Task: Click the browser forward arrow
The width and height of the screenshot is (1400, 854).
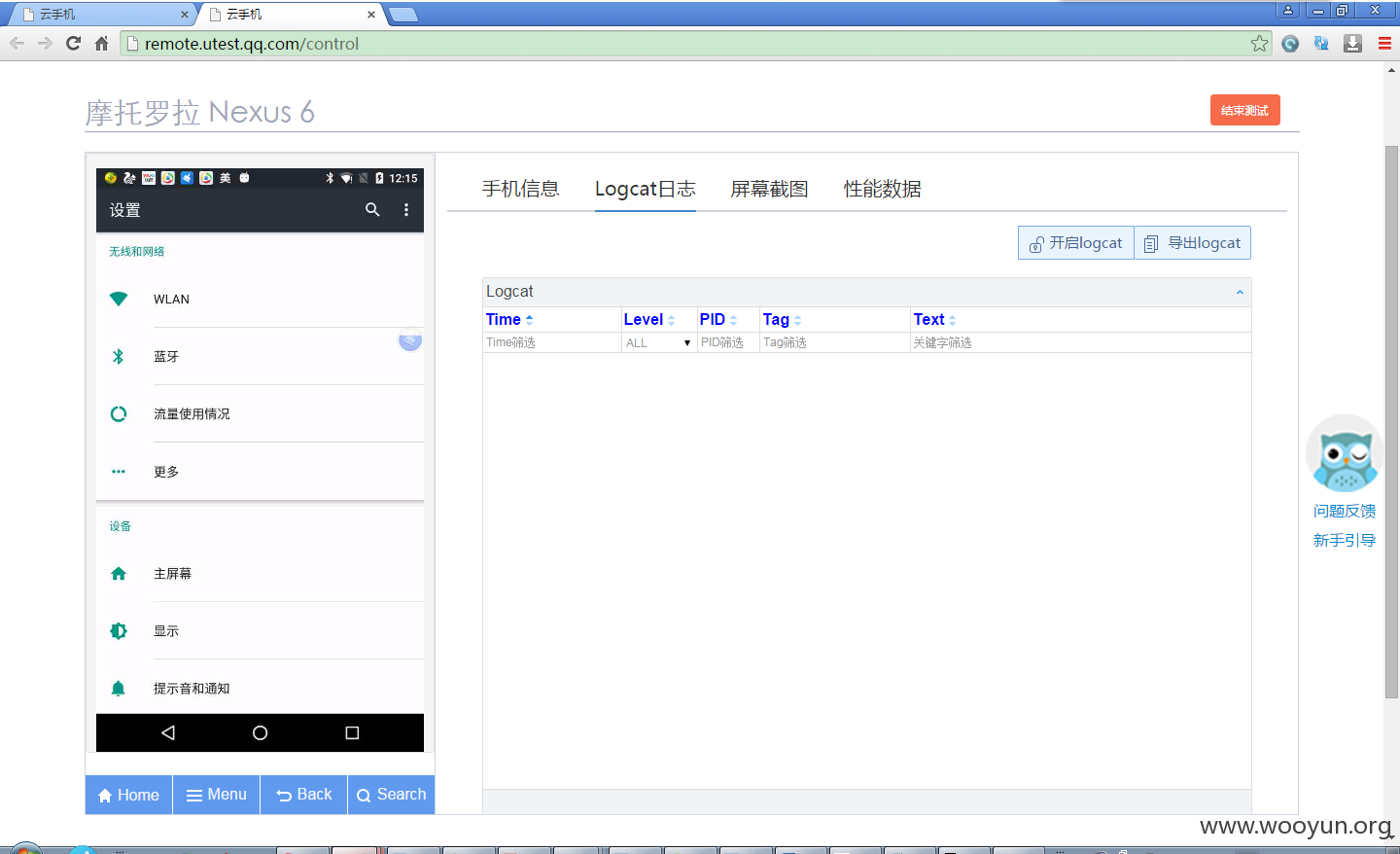Action: (x=45, y=43)
